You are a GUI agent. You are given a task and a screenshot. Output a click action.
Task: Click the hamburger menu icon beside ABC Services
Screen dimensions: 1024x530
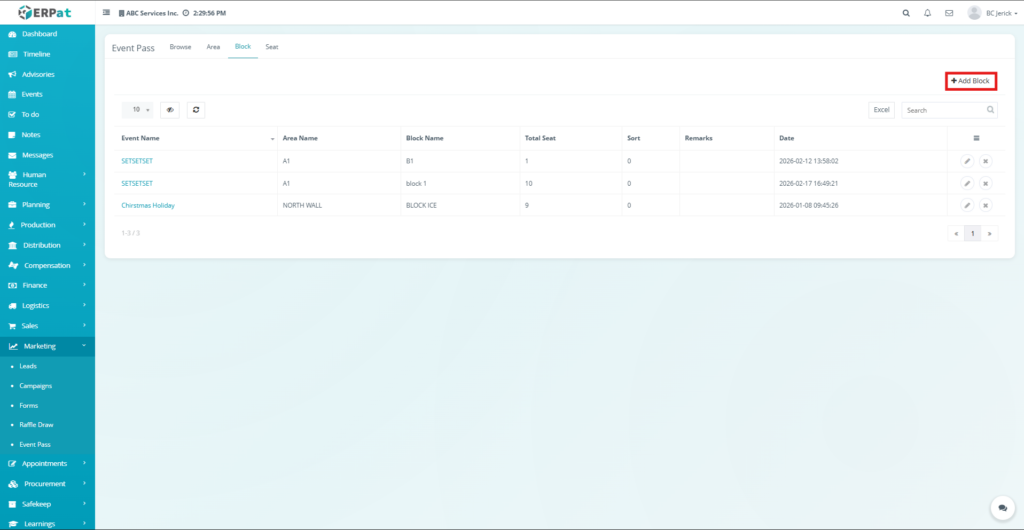(x=107, y=13)
